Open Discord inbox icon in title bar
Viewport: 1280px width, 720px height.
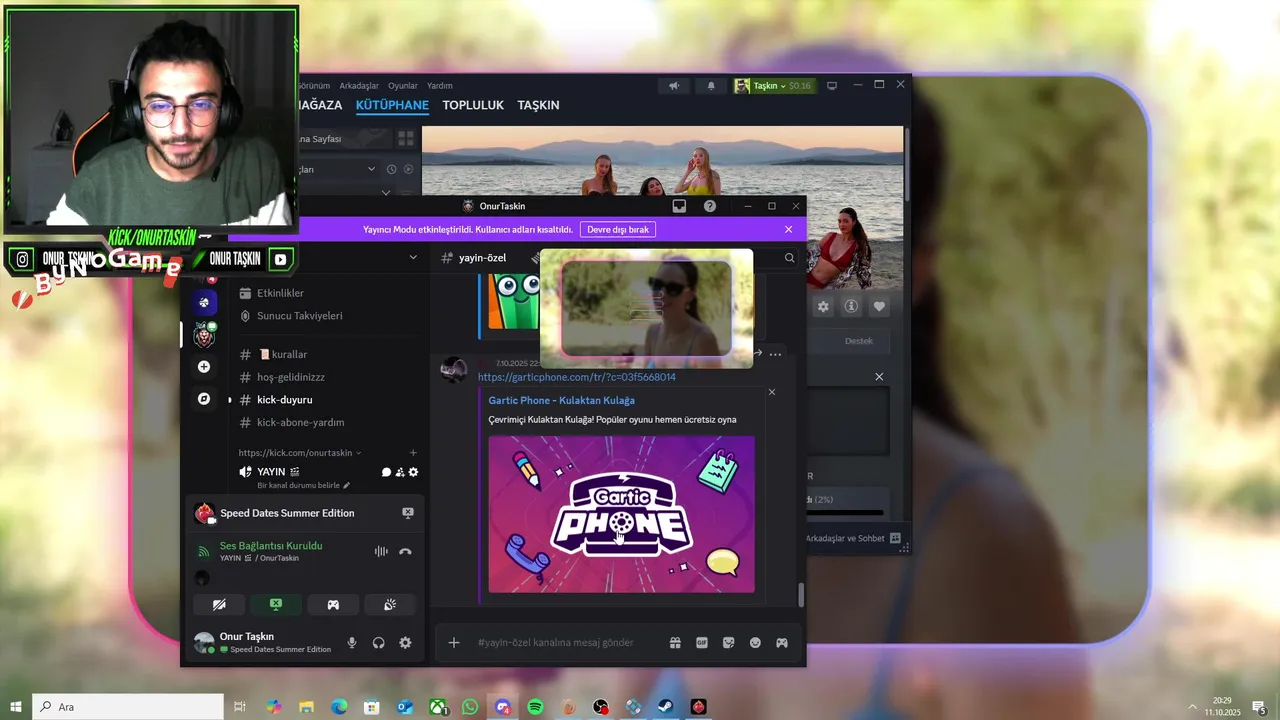[x=679, y=206]
